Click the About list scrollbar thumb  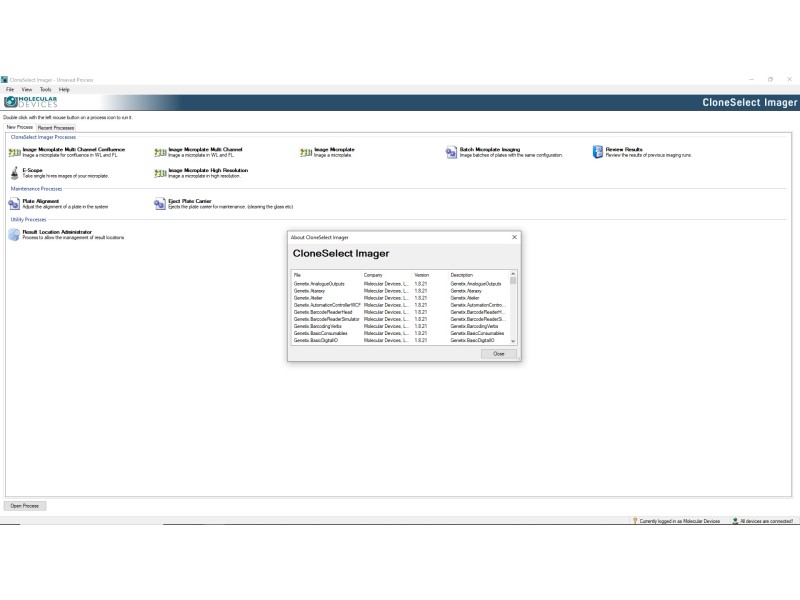click(x=513, y=281)
